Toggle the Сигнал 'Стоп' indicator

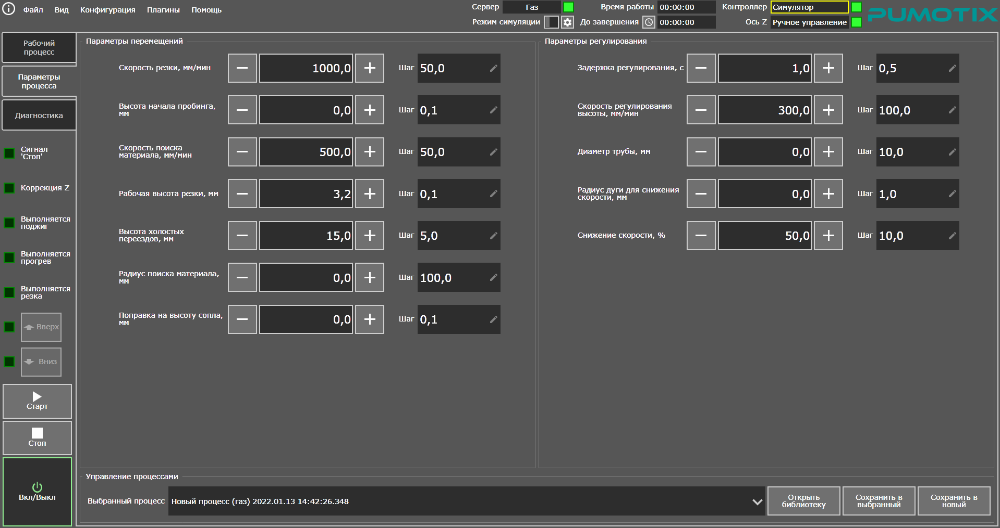[x=10, y=153]
